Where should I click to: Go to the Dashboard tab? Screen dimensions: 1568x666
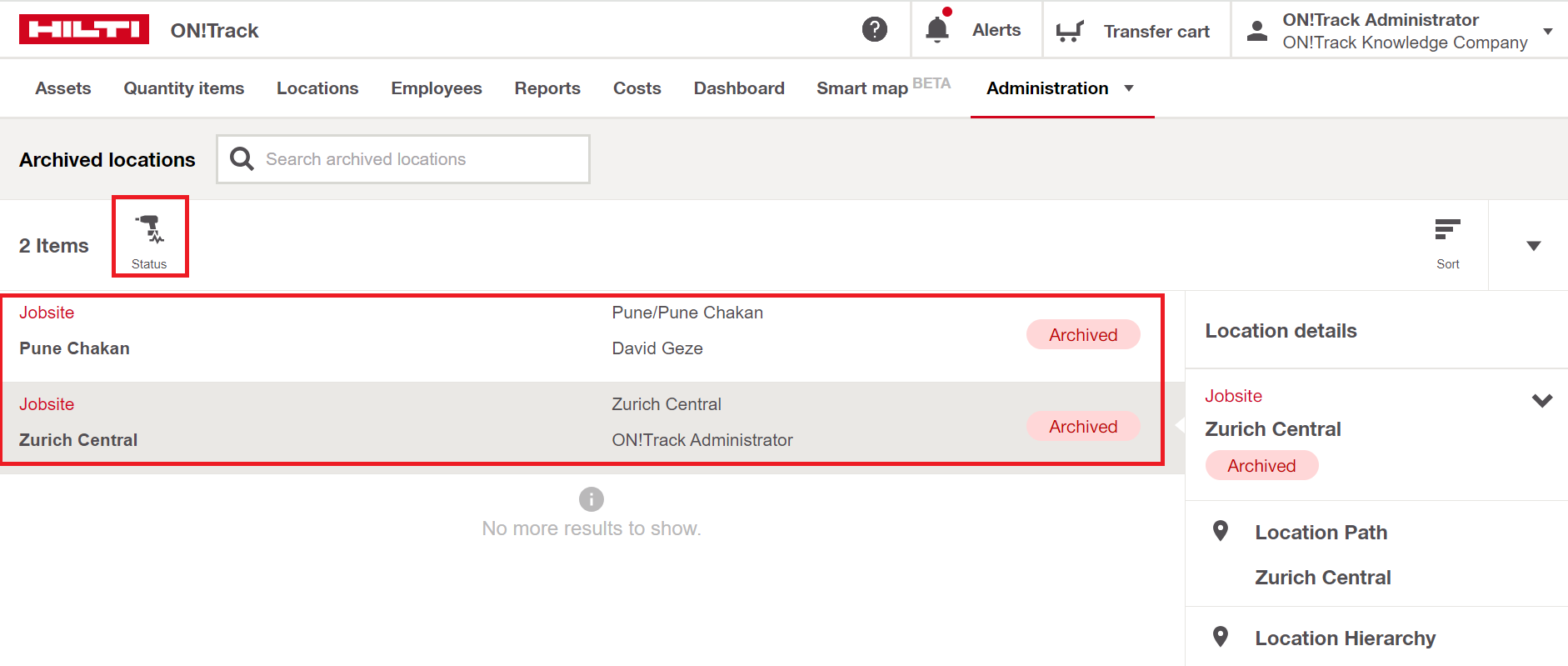click(x=739, y=88)
